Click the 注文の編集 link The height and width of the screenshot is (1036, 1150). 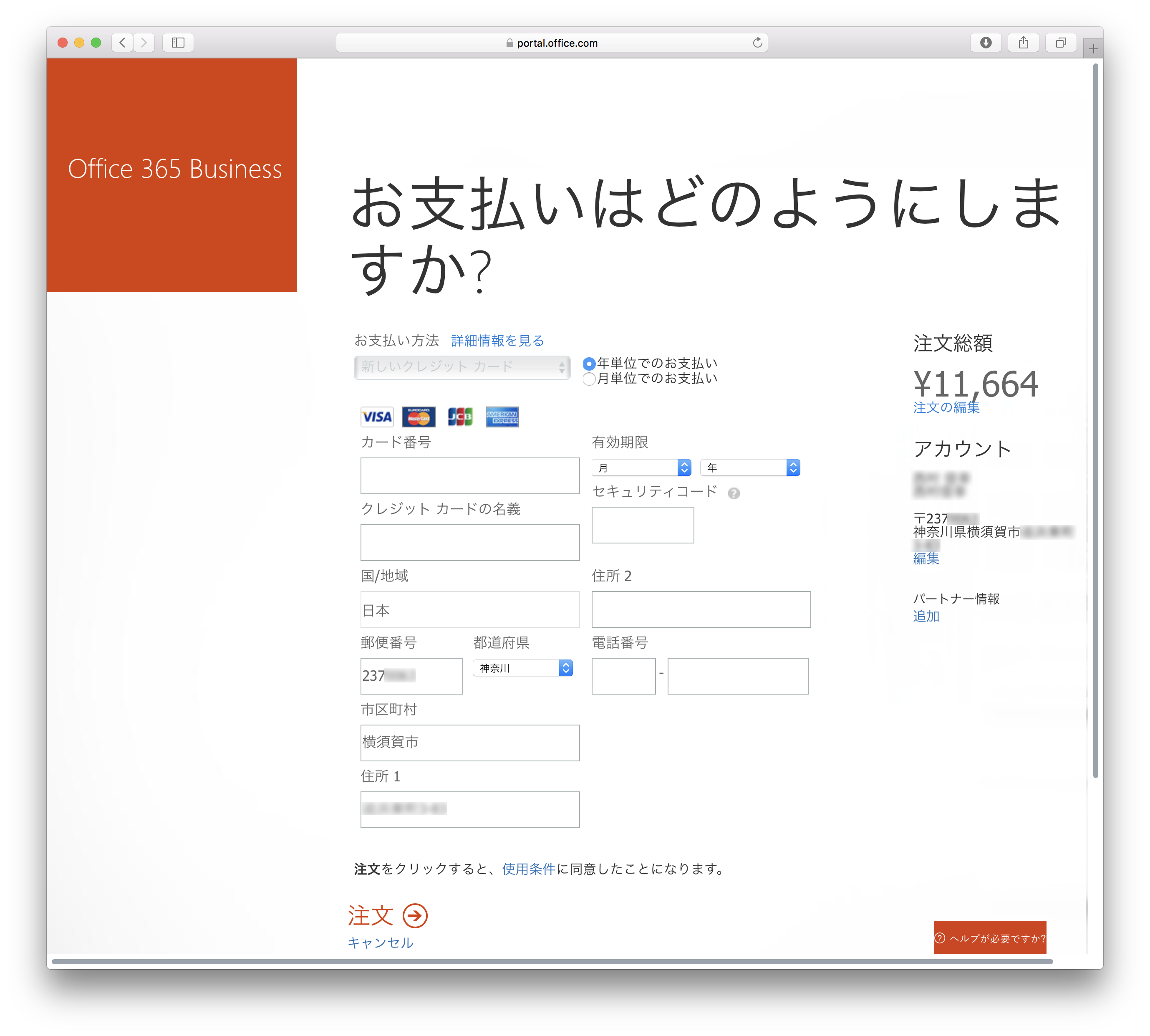[x=946, y=407]
